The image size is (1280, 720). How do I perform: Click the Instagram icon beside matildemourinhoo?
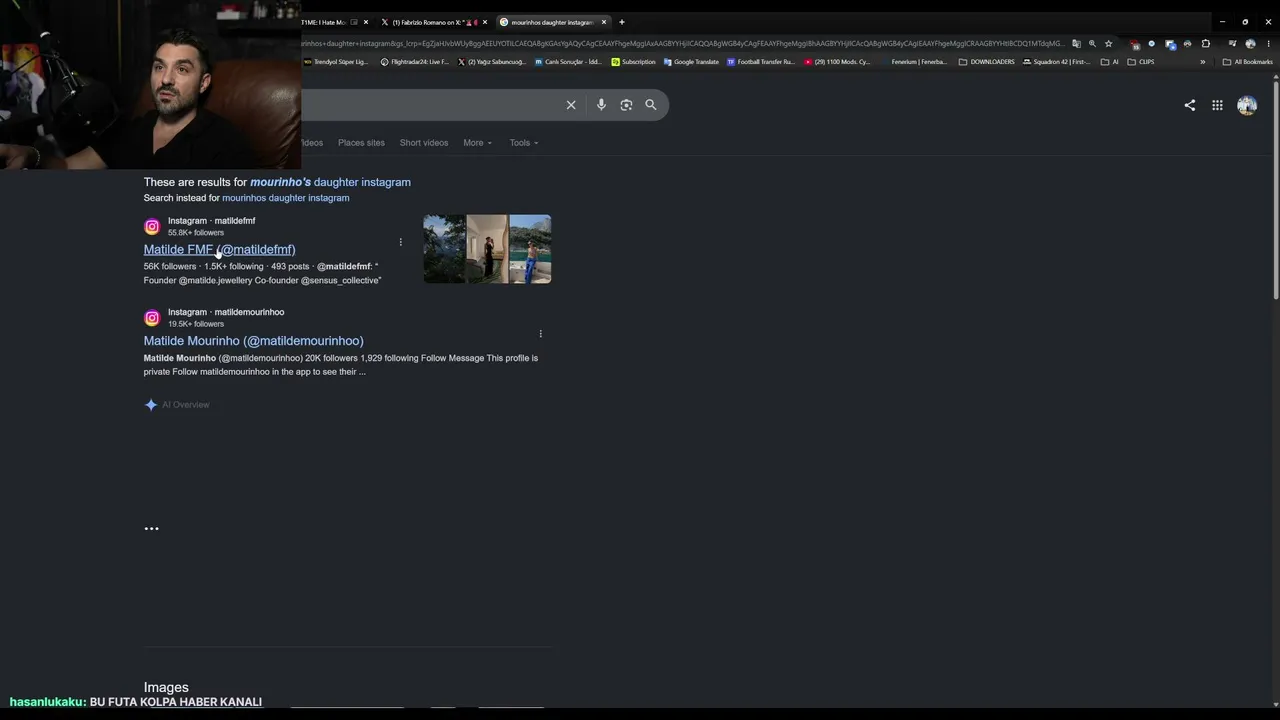[x=152, y=318]
